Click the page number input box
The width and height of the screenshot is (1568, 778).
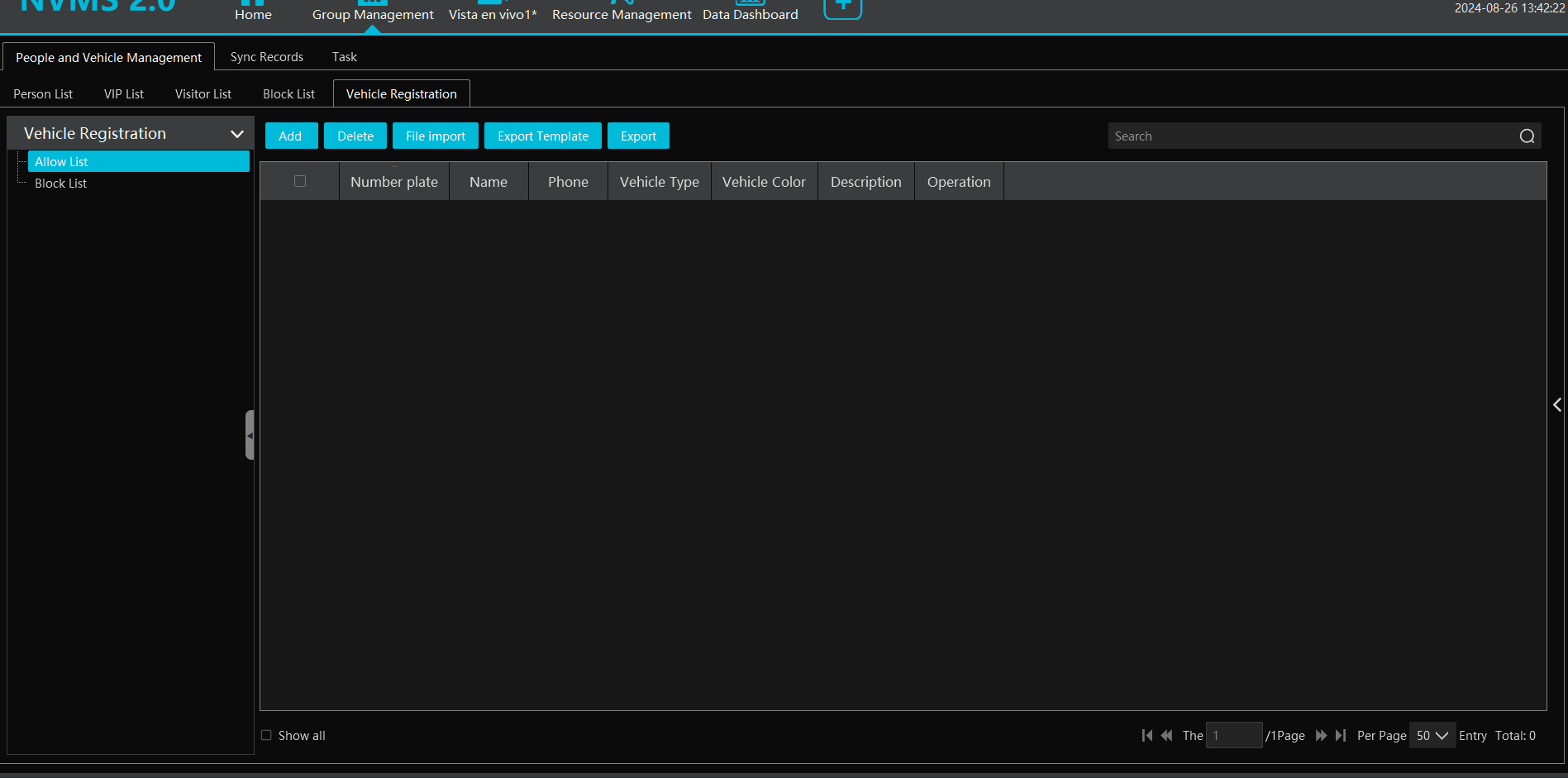[1233, 735]
